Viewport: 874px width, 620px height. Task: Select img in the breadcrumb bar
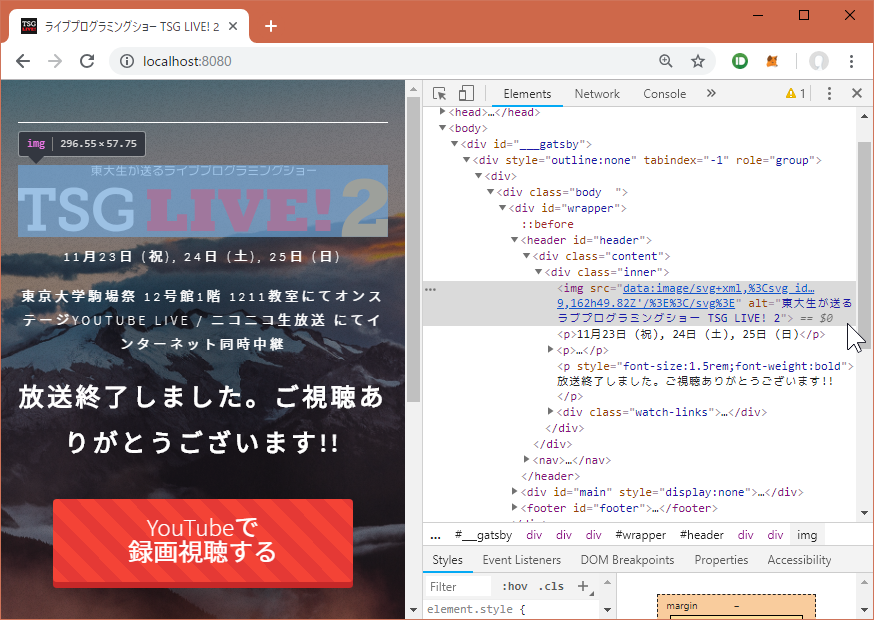click(x=807, y=535)
